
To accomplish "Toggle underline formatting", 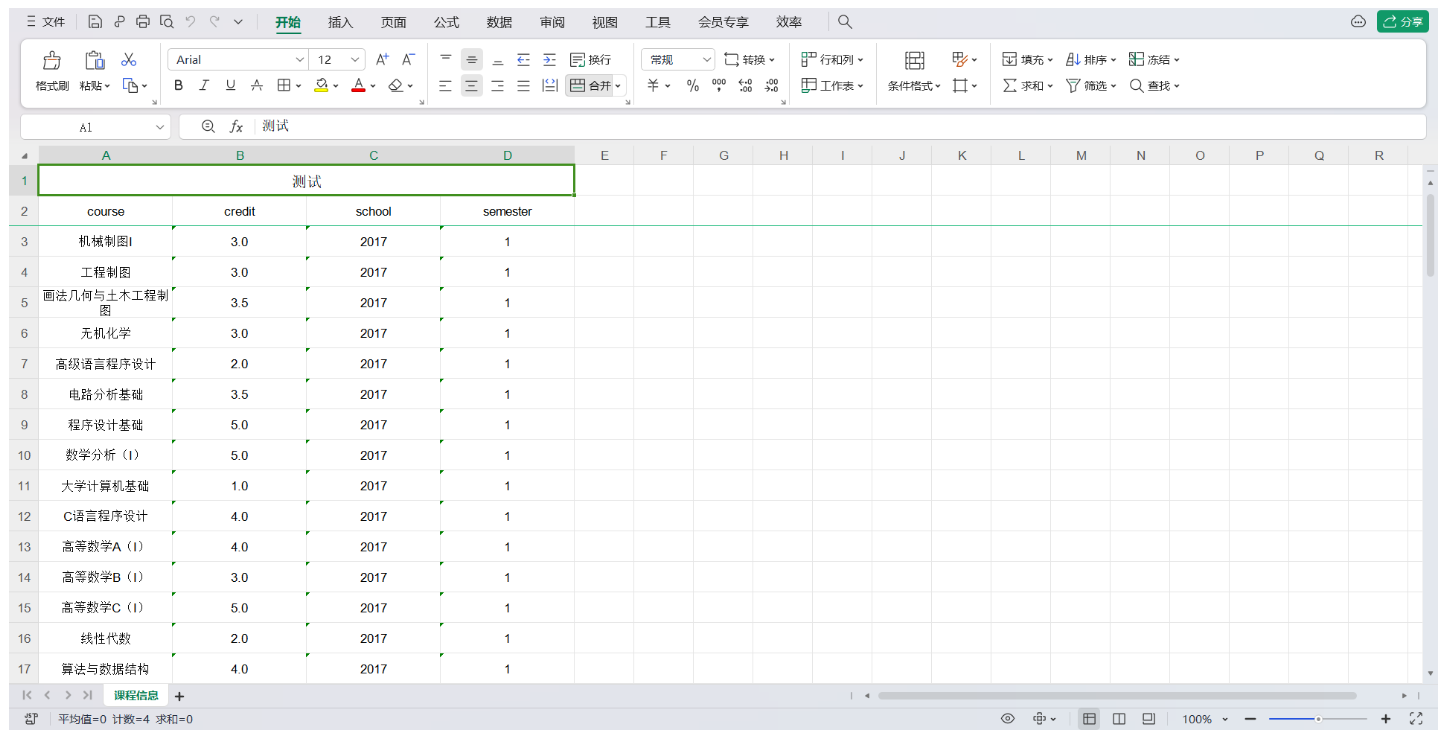I will pyautogui.click(x=231, y=86).
